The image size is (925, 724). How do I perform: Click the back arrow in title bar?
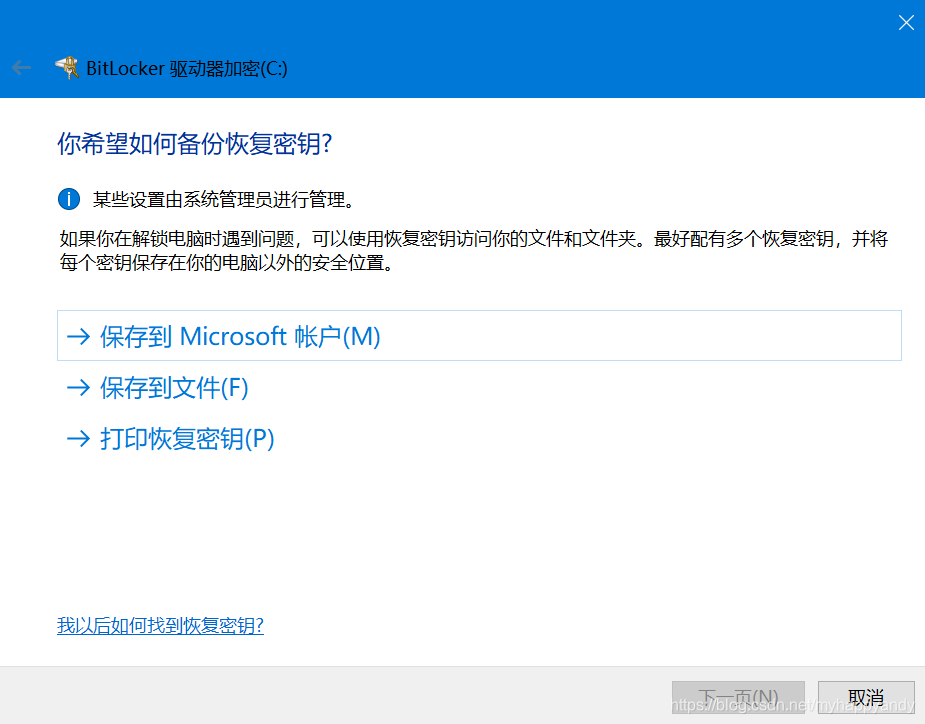[21, 68]
